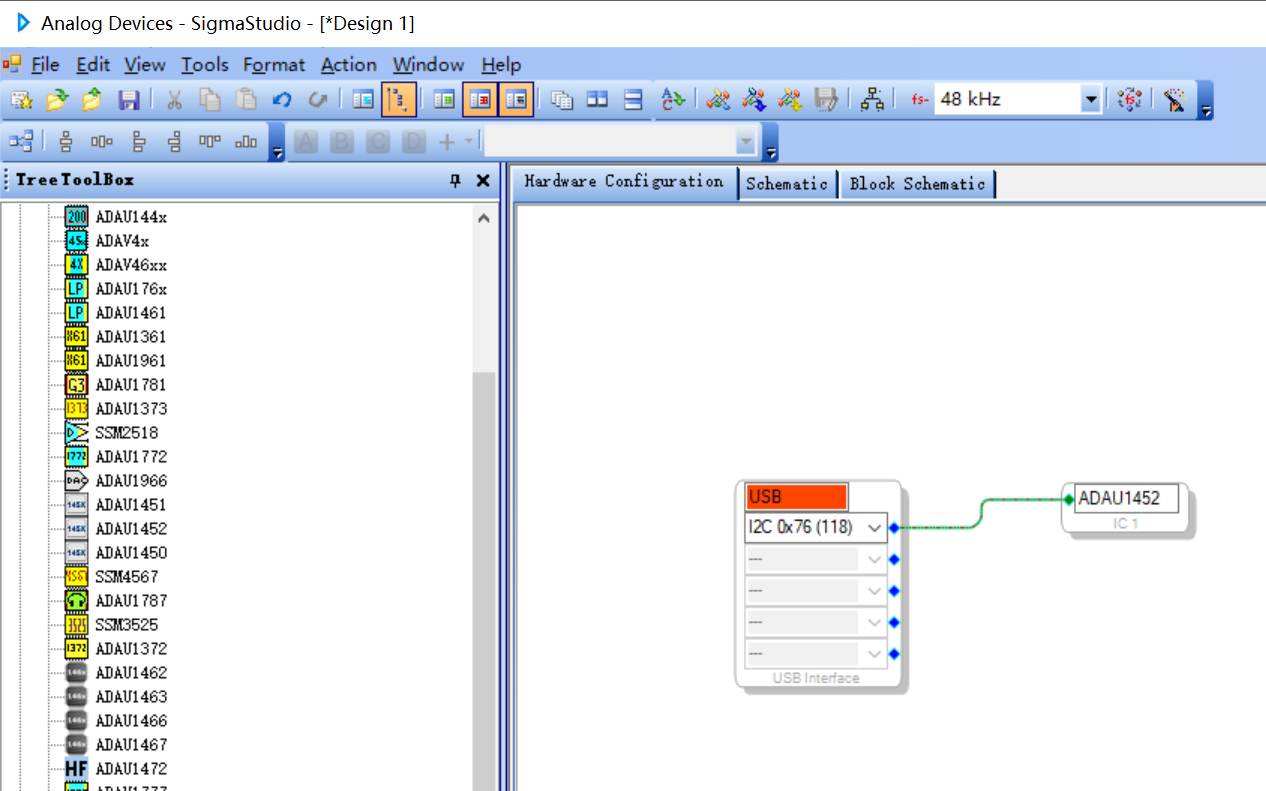
Task: Toggle the Tree ToolBox view button
Action: (399, 100)
